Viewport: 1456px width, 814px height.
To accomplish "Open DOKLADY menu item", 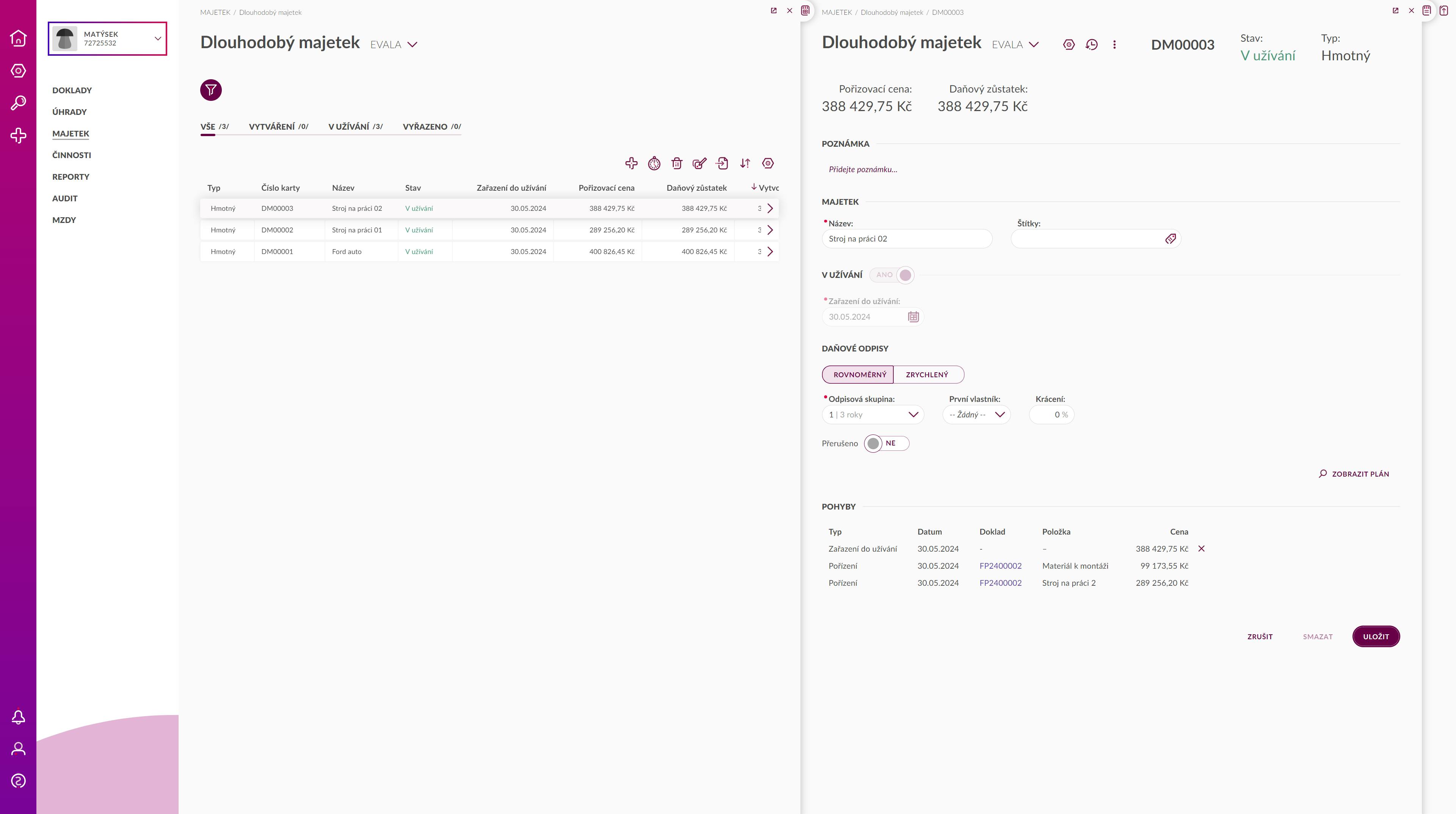I will pos(72,91).
